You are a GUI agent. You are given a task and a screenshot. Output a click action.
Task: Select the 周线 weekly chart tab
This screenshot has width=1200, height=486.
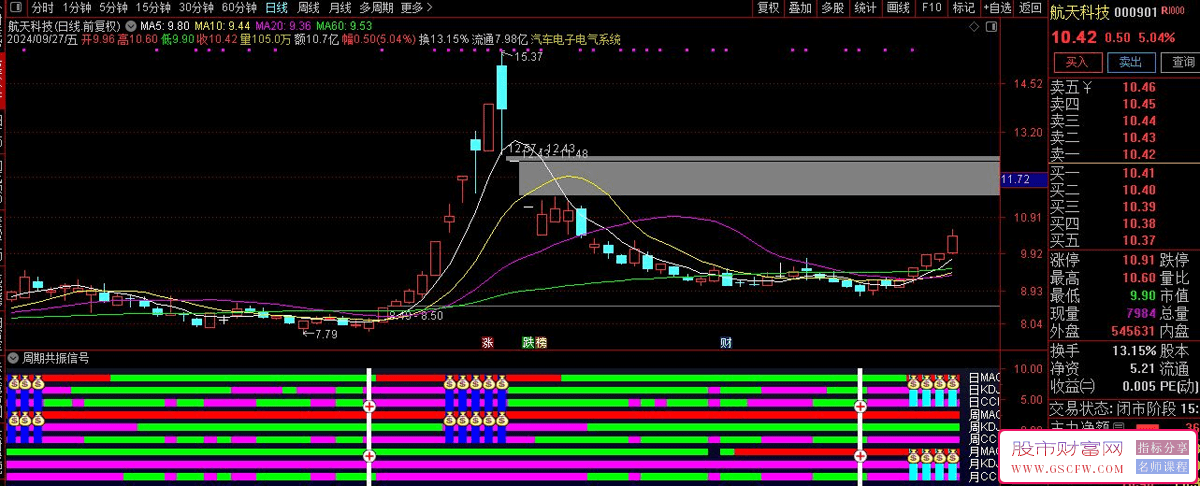[309, 7]
